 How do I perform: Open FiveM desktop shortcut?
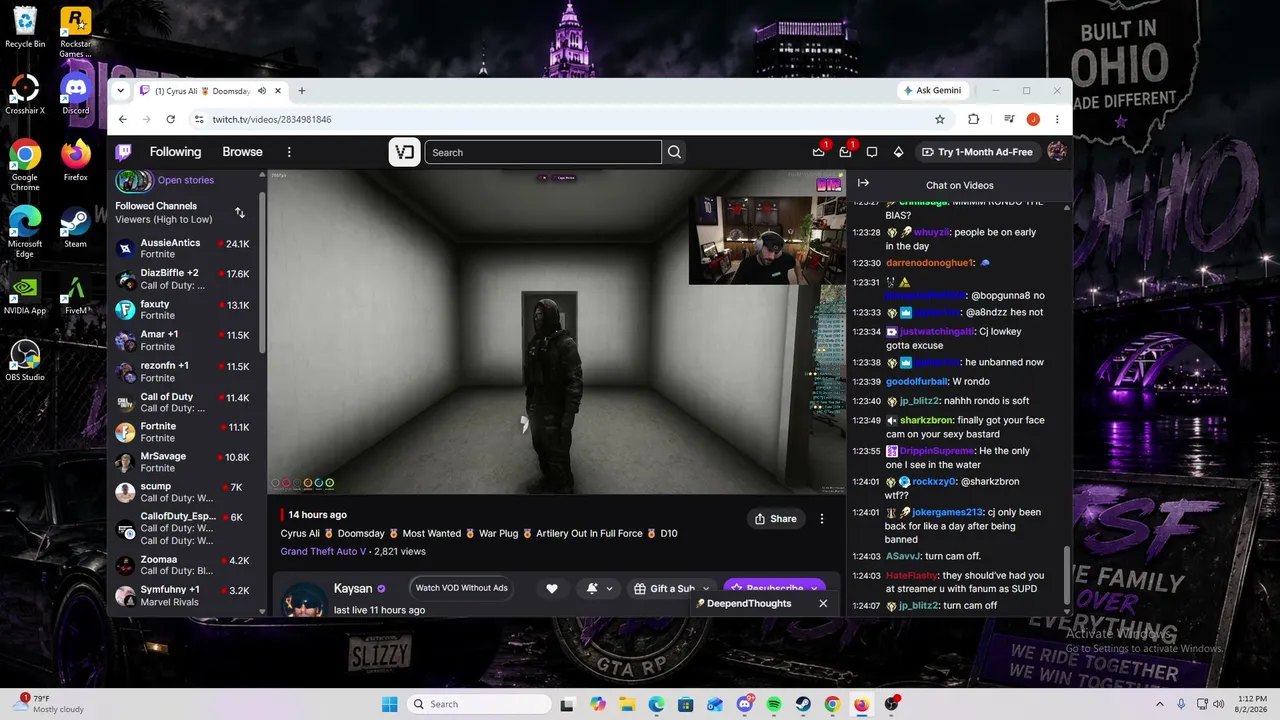[x=75, y=293]
